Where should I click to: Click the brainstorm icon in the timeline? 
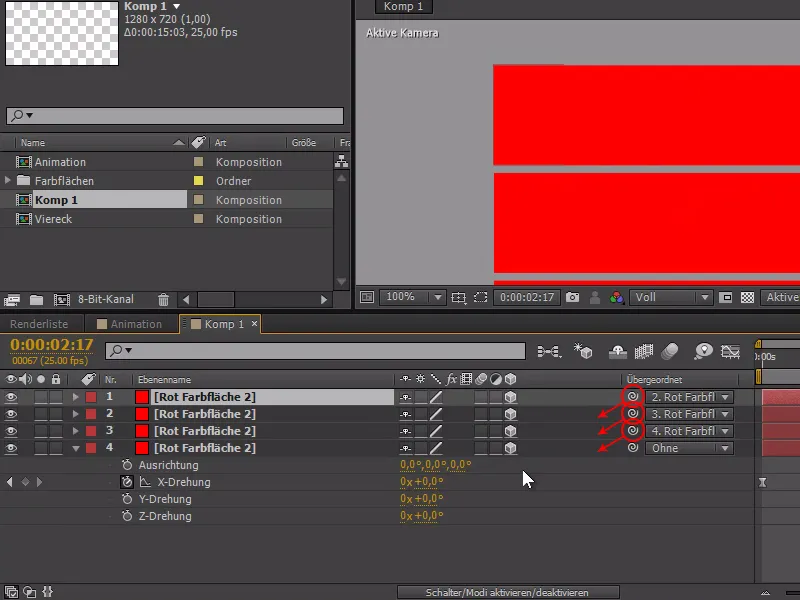point(704,351)
